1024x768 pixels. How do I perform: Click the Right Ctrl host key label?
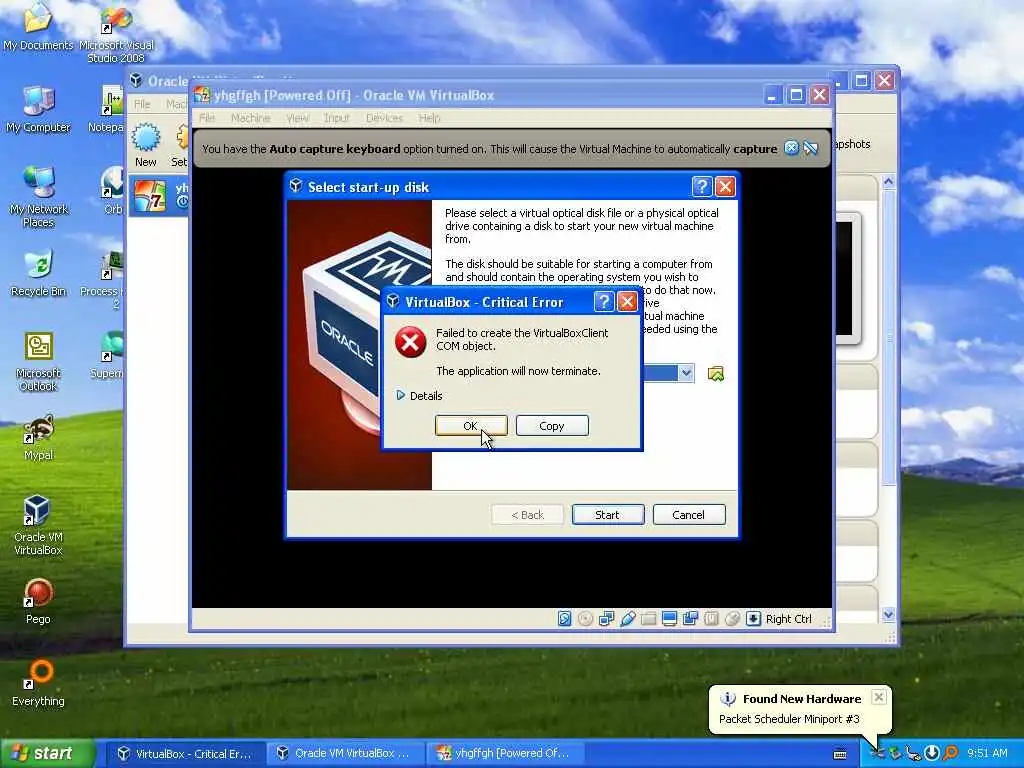point(788,618)
